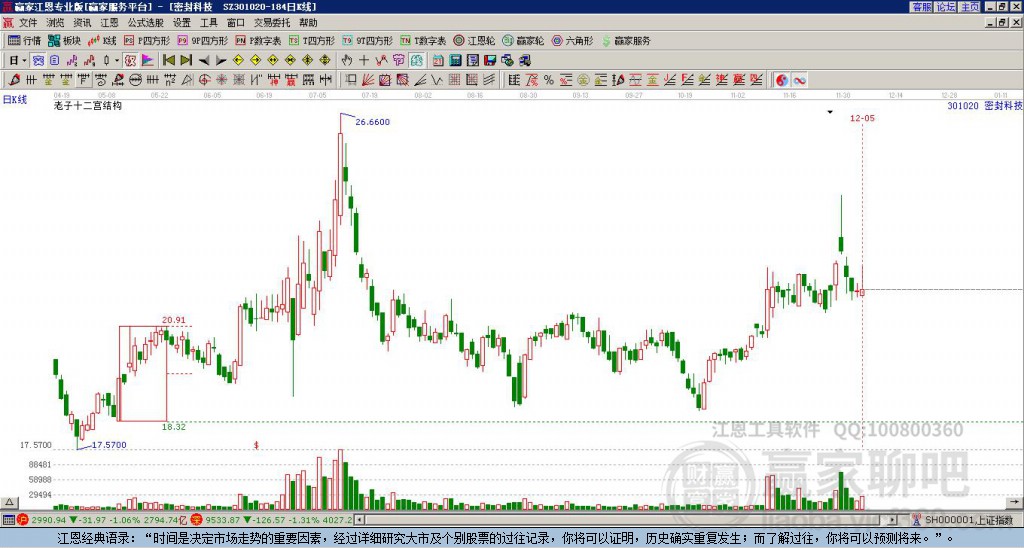Select the fan lines drawing tool

point(368,80)
